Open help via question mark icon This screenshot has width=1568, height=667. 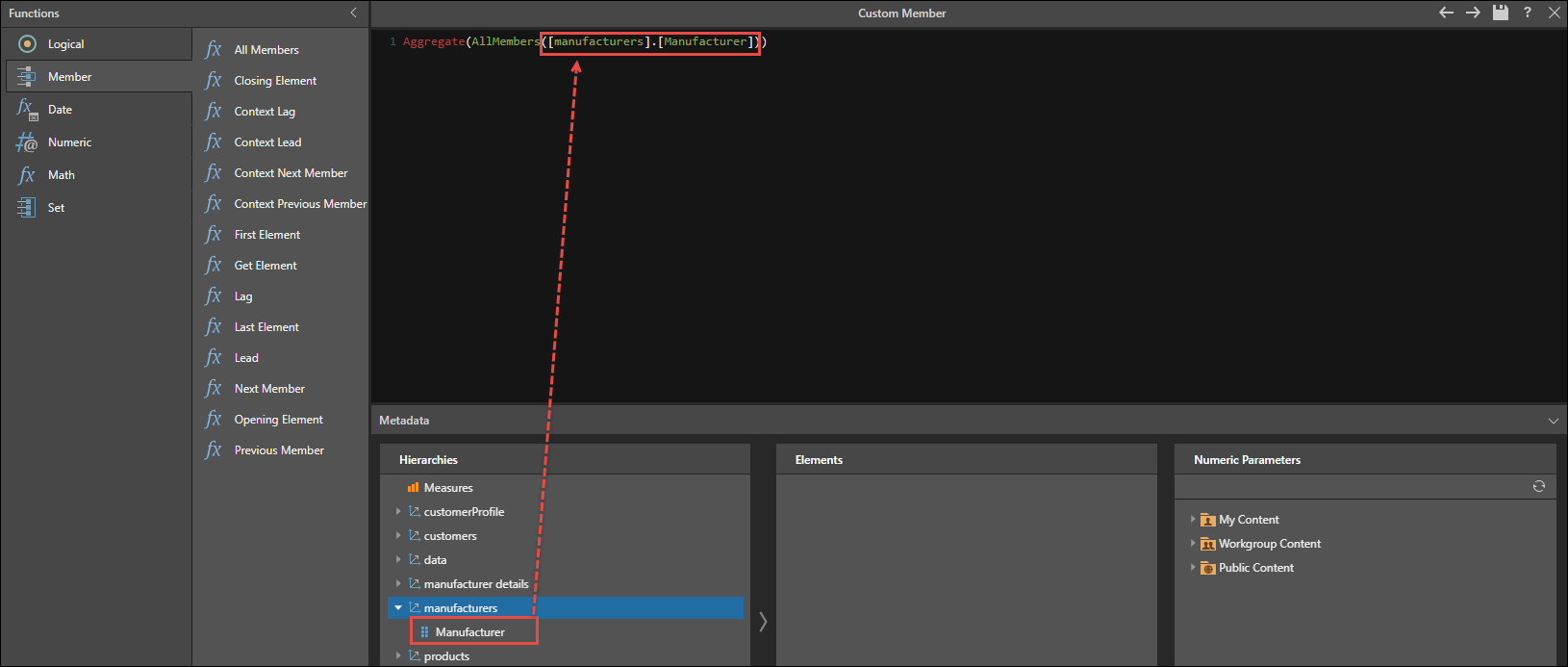pyautogui.click(x=1527, y=13)
